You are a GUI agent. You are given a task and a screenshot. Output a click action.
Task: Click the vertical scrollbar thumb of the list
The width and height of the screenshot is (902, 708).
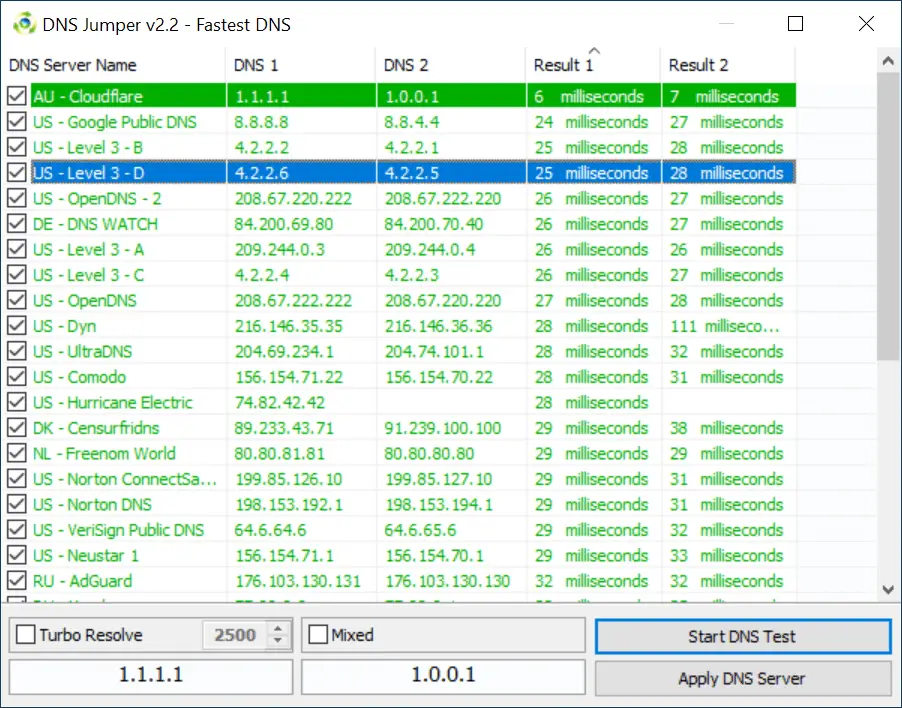click(888, 216)
